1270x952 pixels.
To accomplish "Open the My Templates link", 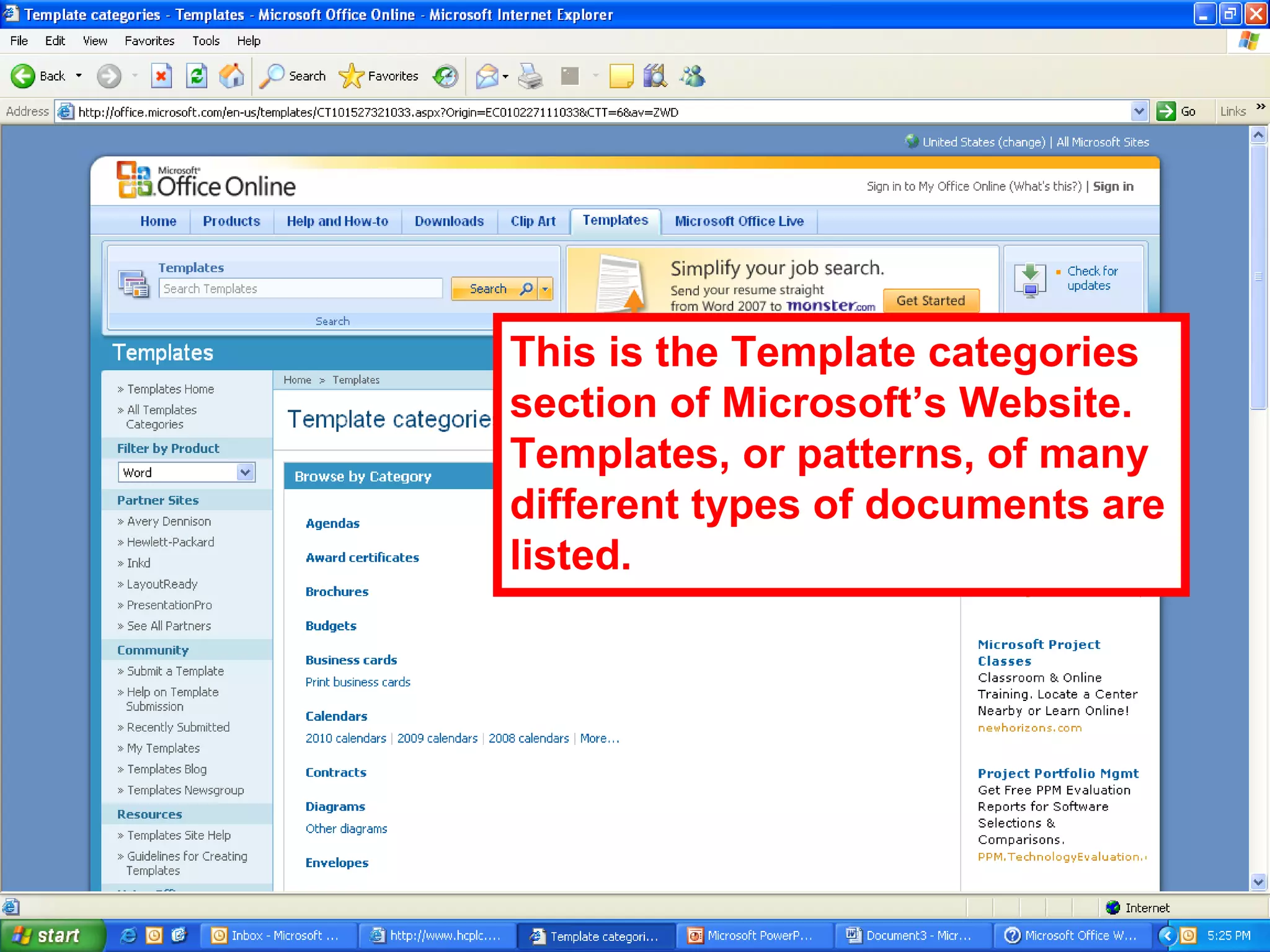I will tap(163, 749).
